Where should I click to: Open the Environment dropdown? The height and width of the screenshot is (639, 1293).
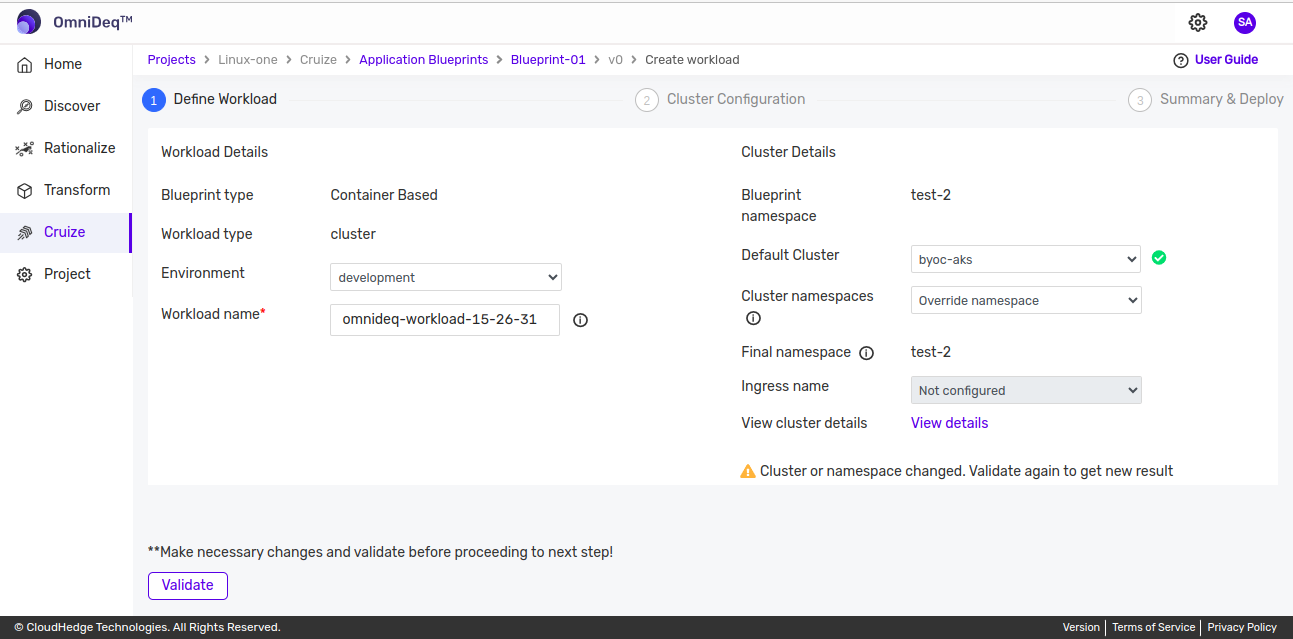(x=446, y=277)
